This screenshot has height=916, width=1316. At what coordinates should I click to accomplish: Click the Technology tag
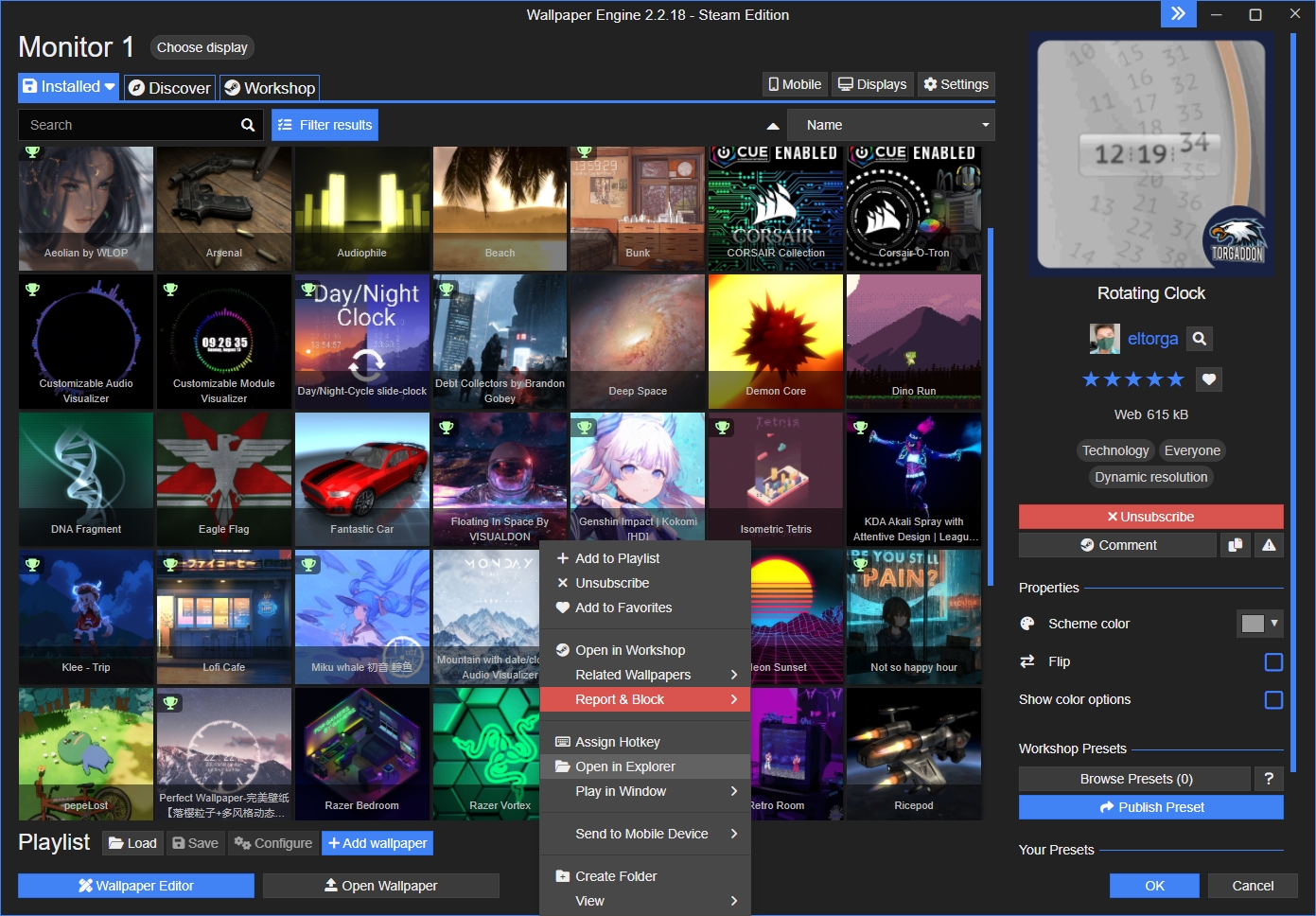[x=1115, y=450]
